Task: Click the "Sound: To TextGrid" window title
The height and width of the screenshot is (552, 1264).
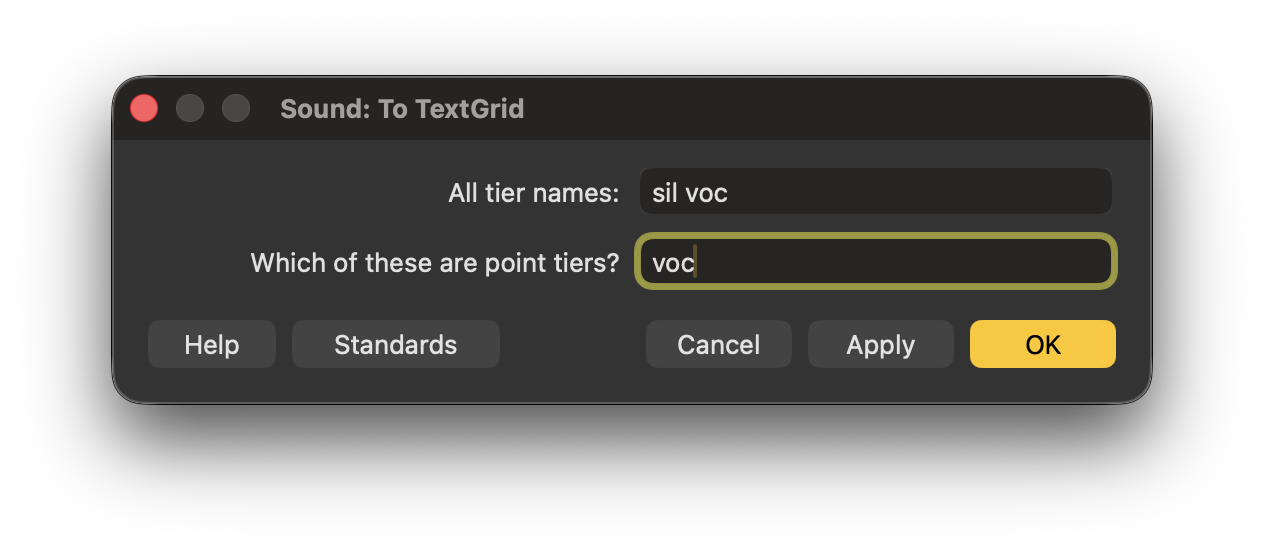Action: click(x=402, y=109)
